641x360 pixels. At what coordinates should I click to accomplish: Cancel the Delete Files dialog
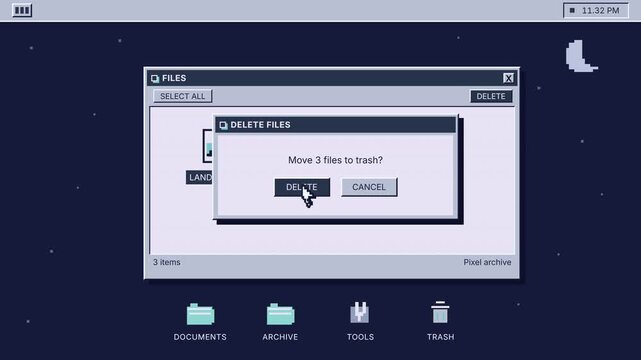coord(369,187)
